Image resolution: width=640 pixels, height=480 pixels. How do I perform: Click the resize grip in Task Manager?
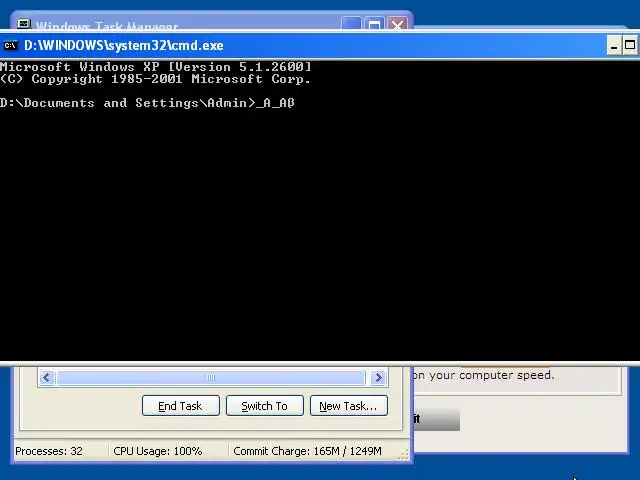[403, 454]
